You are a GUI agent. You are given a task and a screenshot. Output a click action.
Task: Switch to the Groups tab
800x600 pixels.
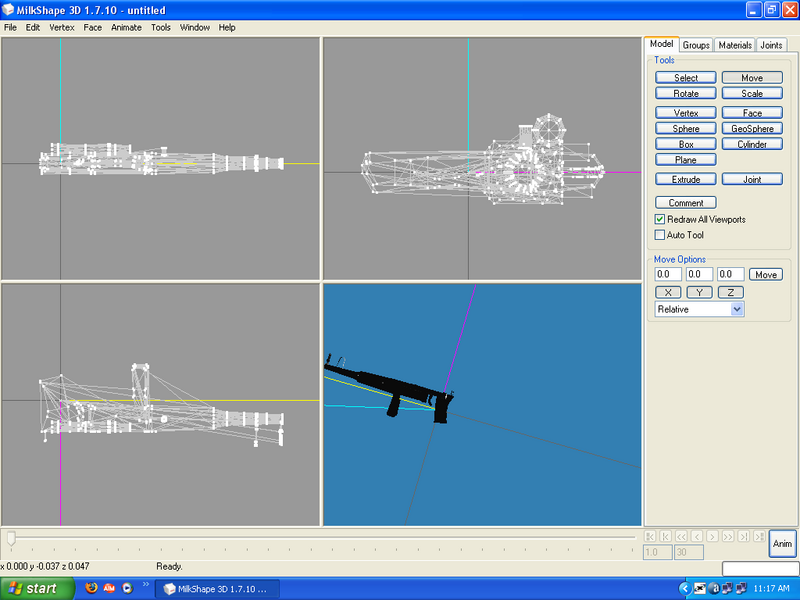[696, 45]
